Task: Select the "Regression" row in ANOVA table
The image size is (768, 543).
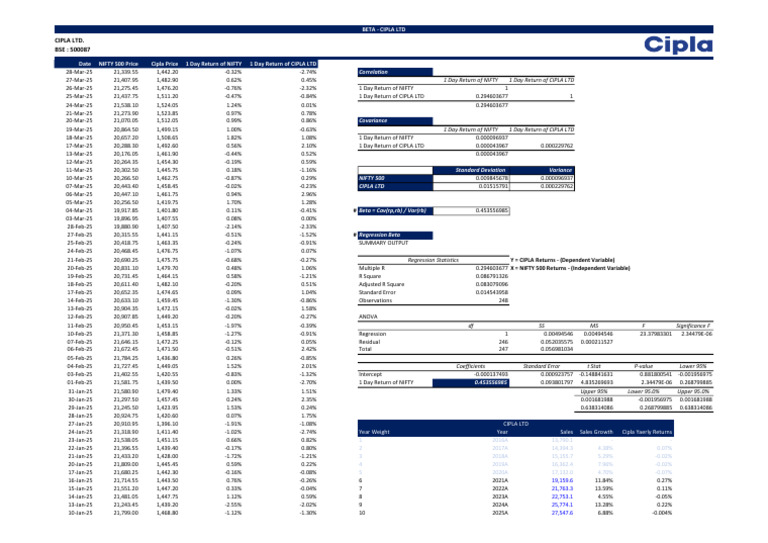Action: coord(372,334)
